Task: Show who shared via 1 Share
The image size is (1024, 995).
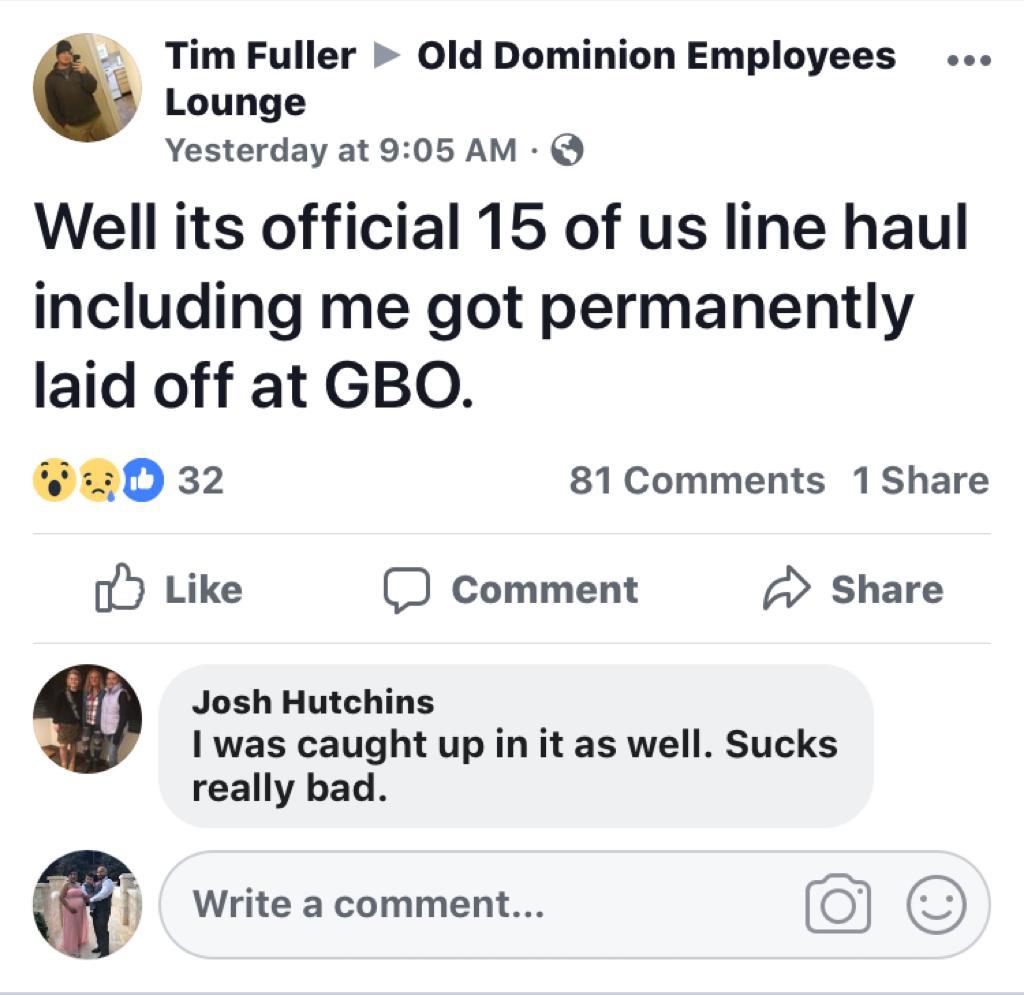Action: click(920, 481)
